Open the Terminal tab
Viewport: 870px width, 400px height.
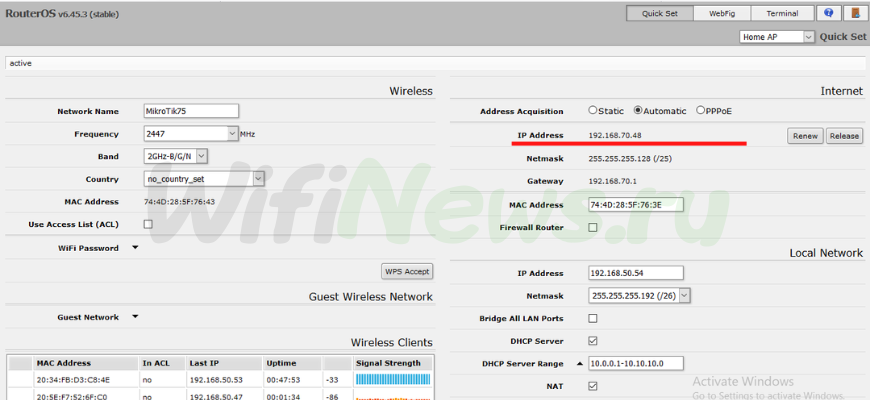click(x=782, y=13)
